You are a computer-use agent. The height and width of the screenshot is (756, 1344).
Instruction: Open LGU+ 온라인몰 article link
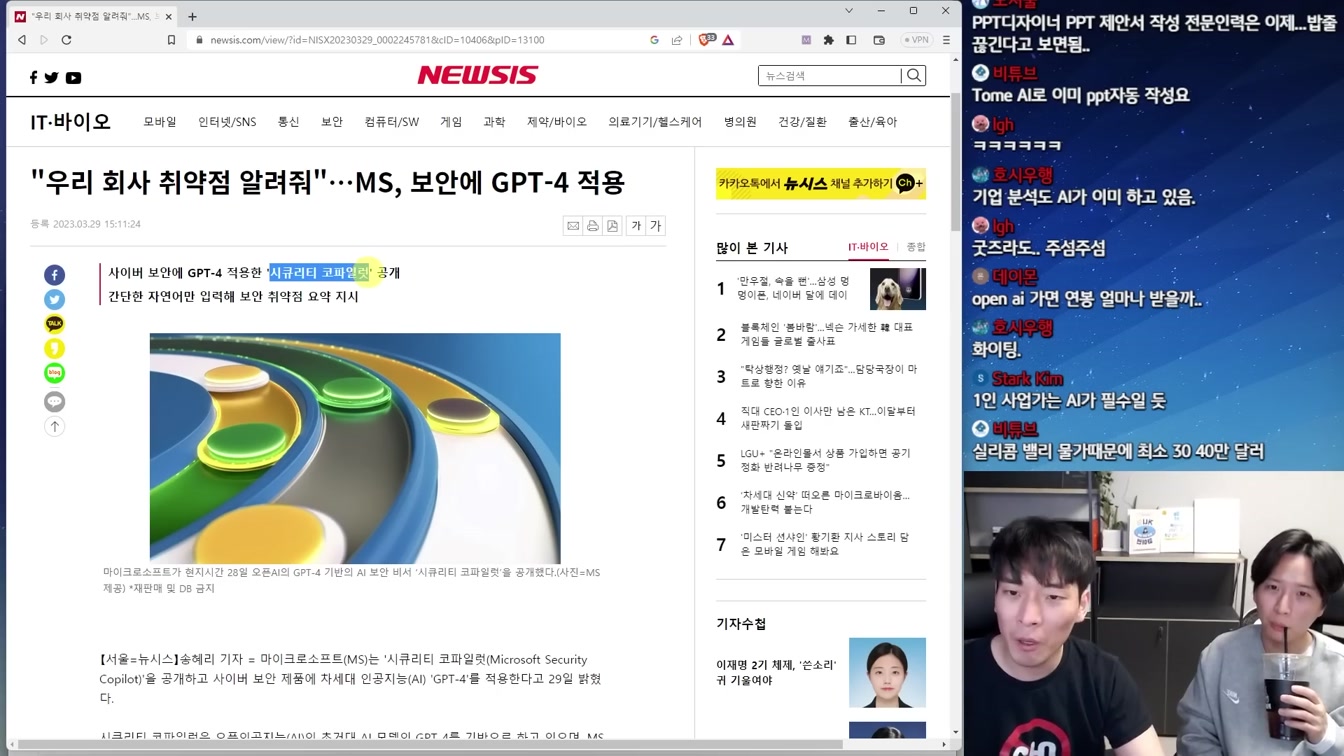click(826, 460)
